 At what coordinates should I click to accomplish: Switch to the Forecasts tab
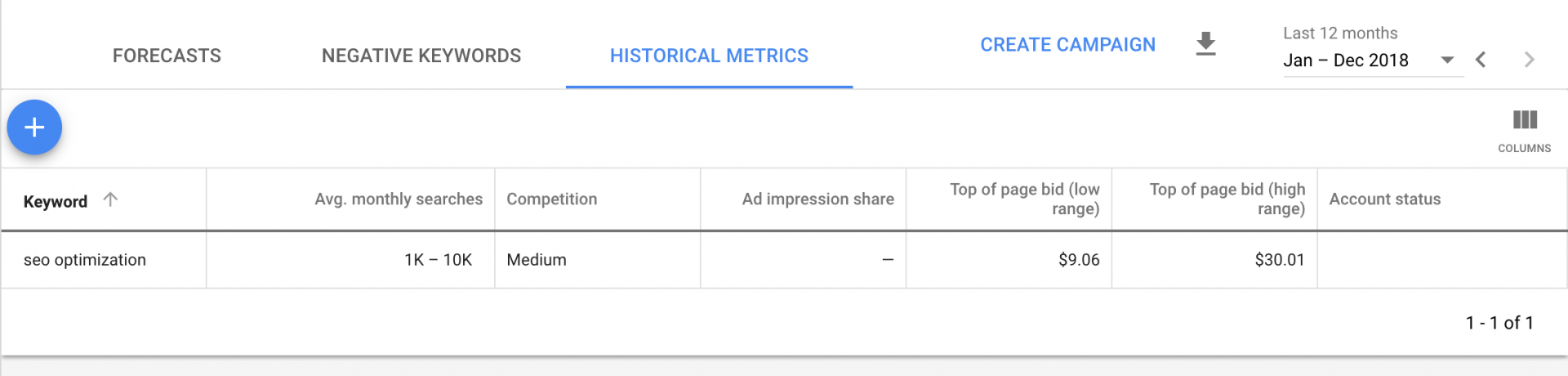point(167,56)
